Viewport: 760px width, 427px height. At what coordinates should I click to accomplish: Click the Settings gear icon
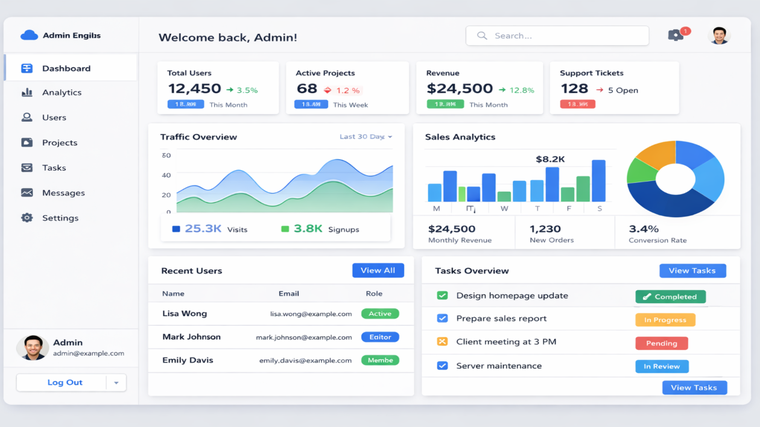pos(27,218)
